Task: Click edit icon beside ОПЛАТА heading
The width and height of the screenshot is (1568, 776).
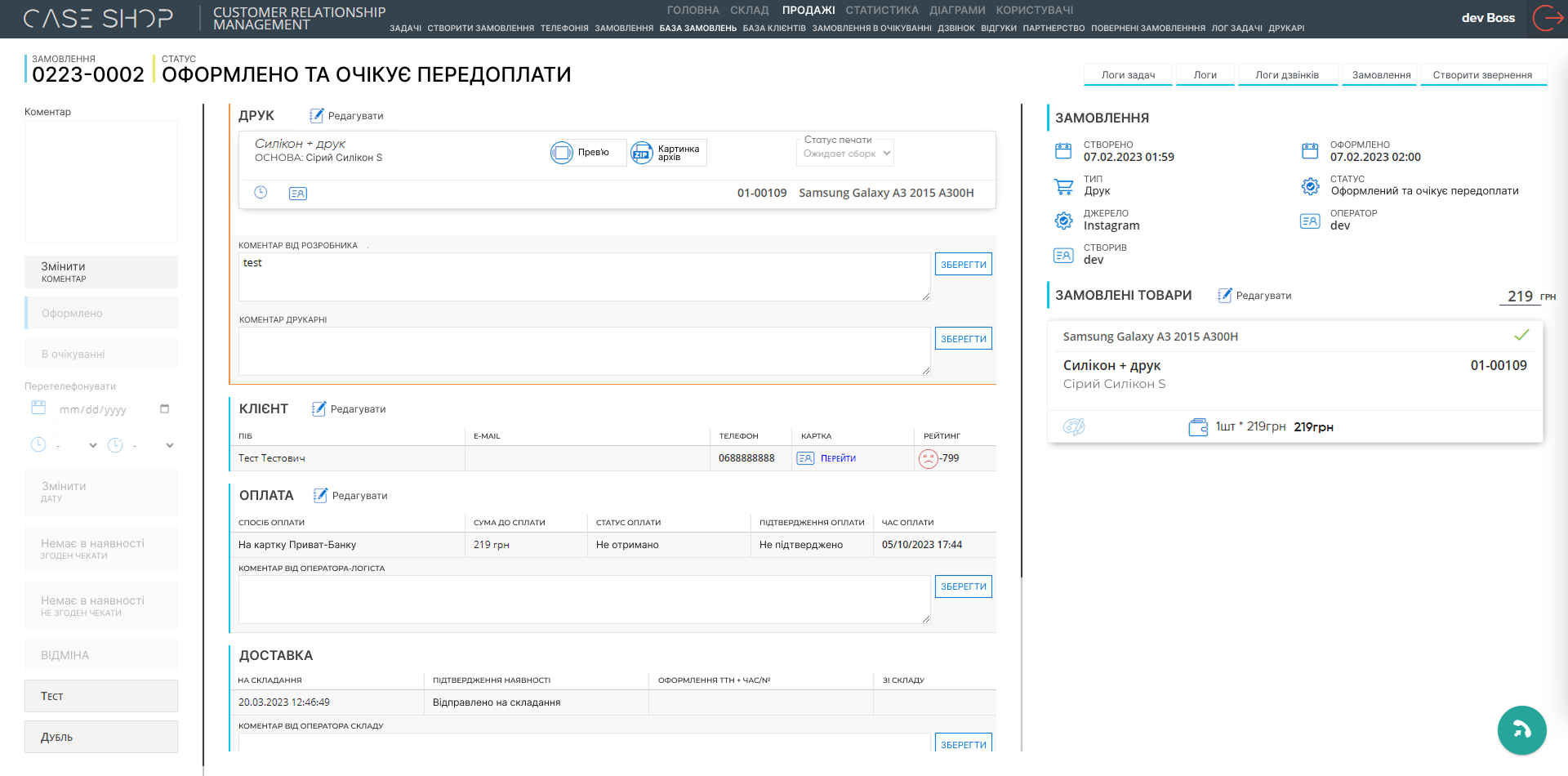Action: tap(321, 495)
